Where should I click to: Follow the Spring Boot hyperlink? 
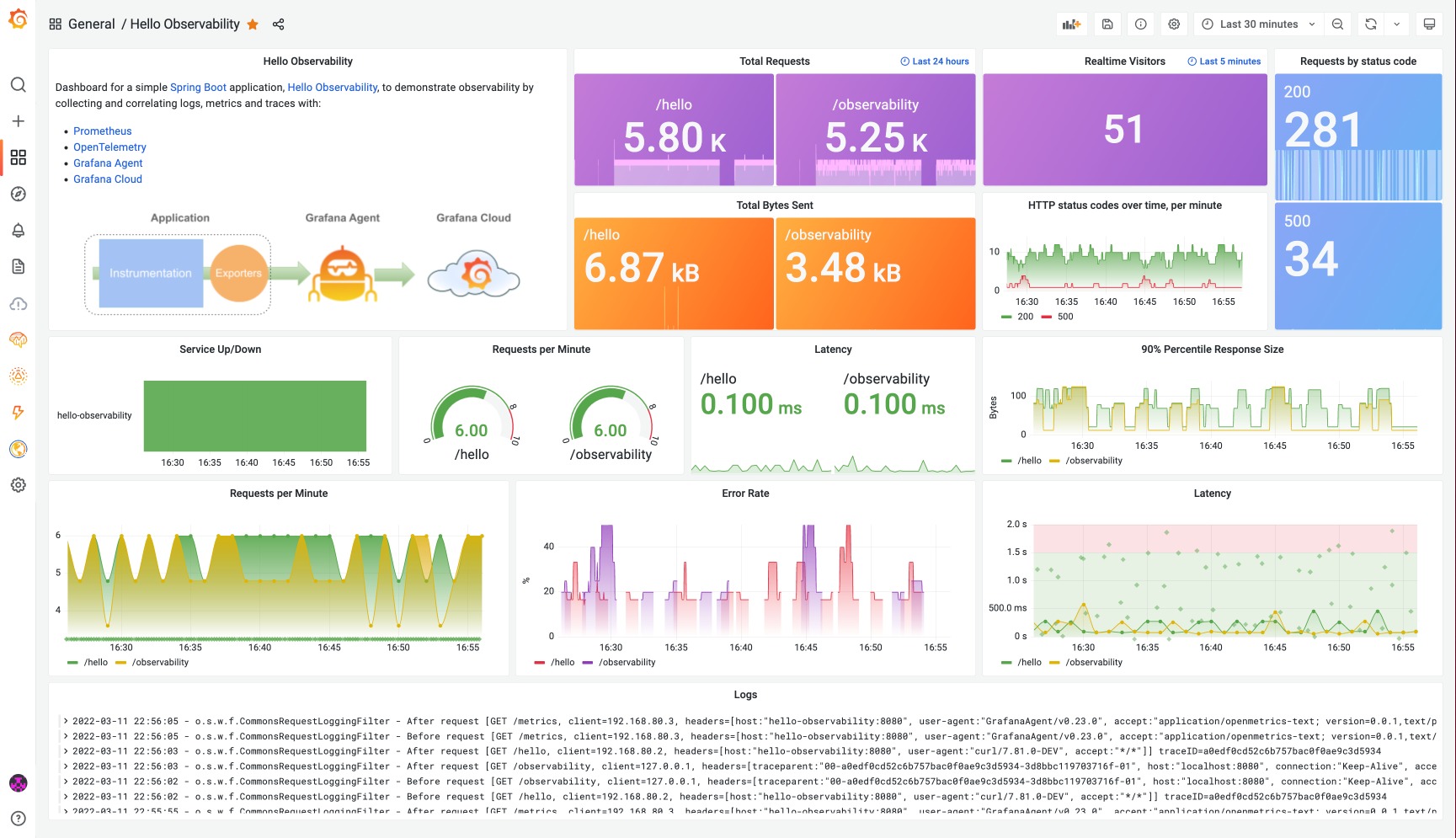click(x=198, y=87)
